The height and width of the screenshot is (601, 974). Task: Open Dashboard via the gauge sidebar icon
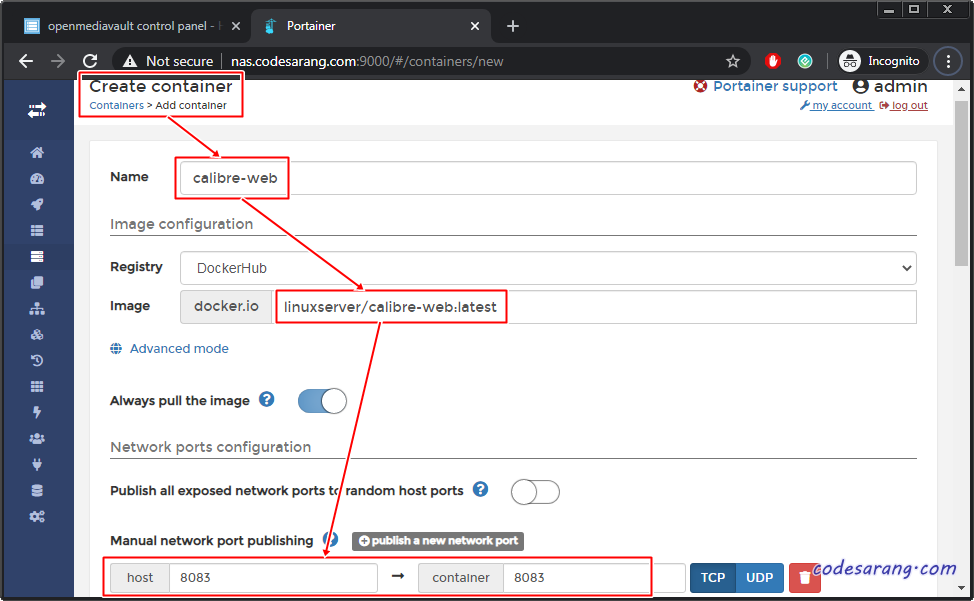tap(37, 179)
